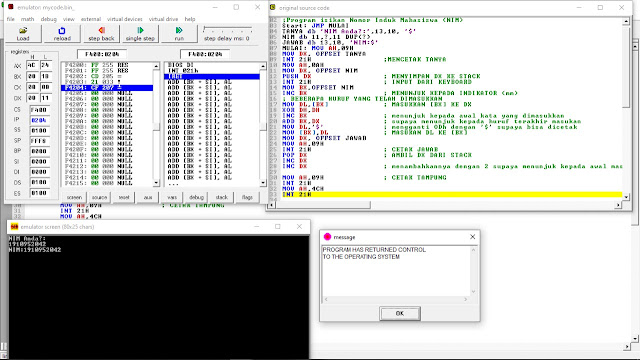The image size is (640, 360).
Task: Click the DI register field
Action: click(40, 172)
